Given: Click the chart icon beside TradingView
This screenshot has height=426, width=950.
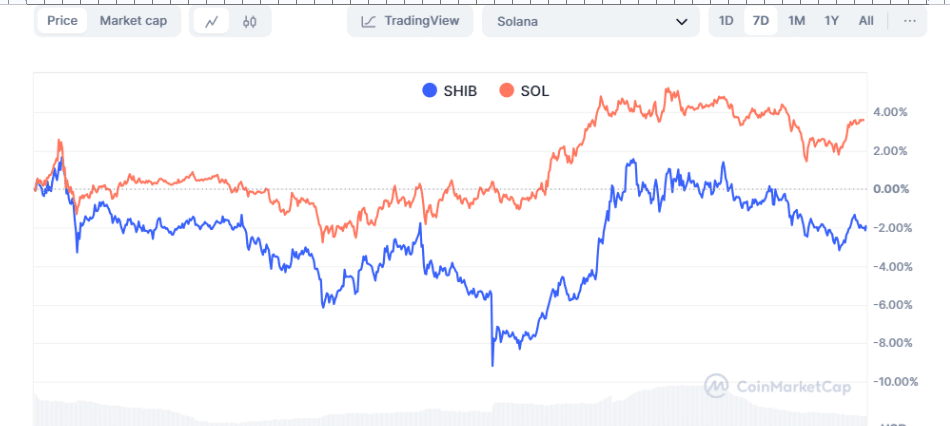Looking at the screenshot, I should point(369,21).
